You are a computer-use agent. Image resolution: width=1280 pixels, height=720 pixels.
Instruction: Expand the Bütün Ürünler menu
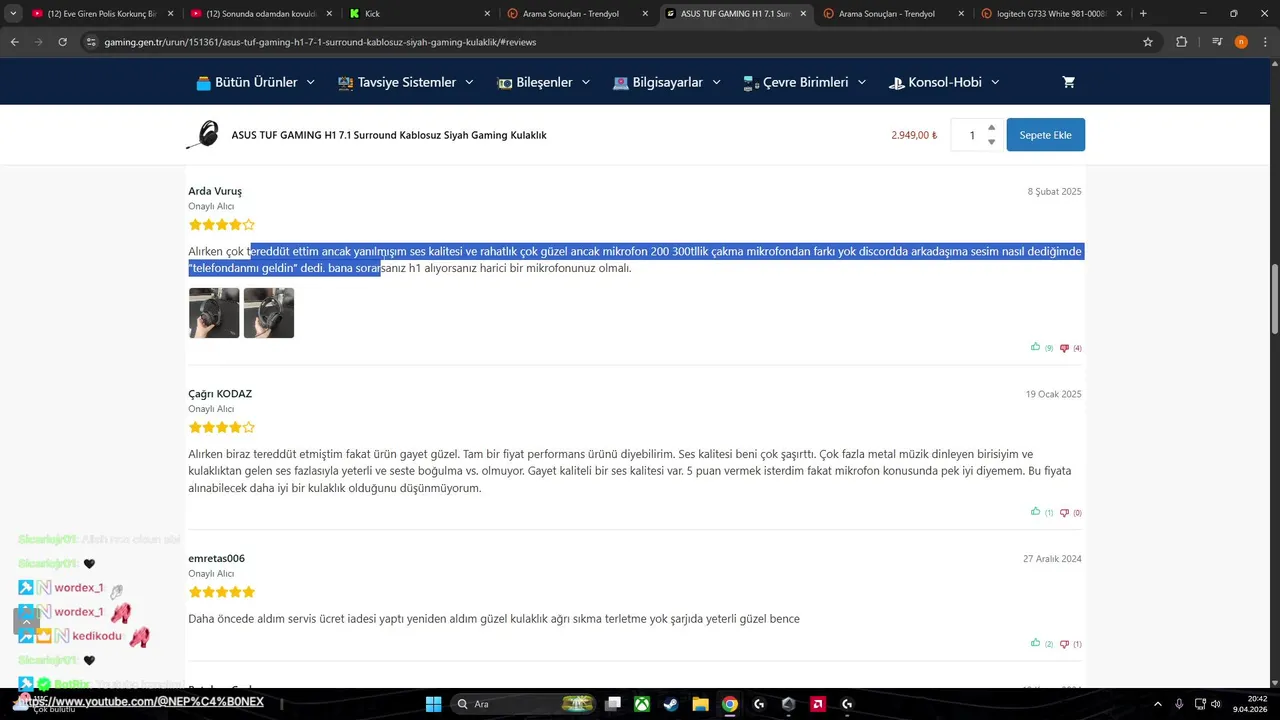(x=255, y=82)
